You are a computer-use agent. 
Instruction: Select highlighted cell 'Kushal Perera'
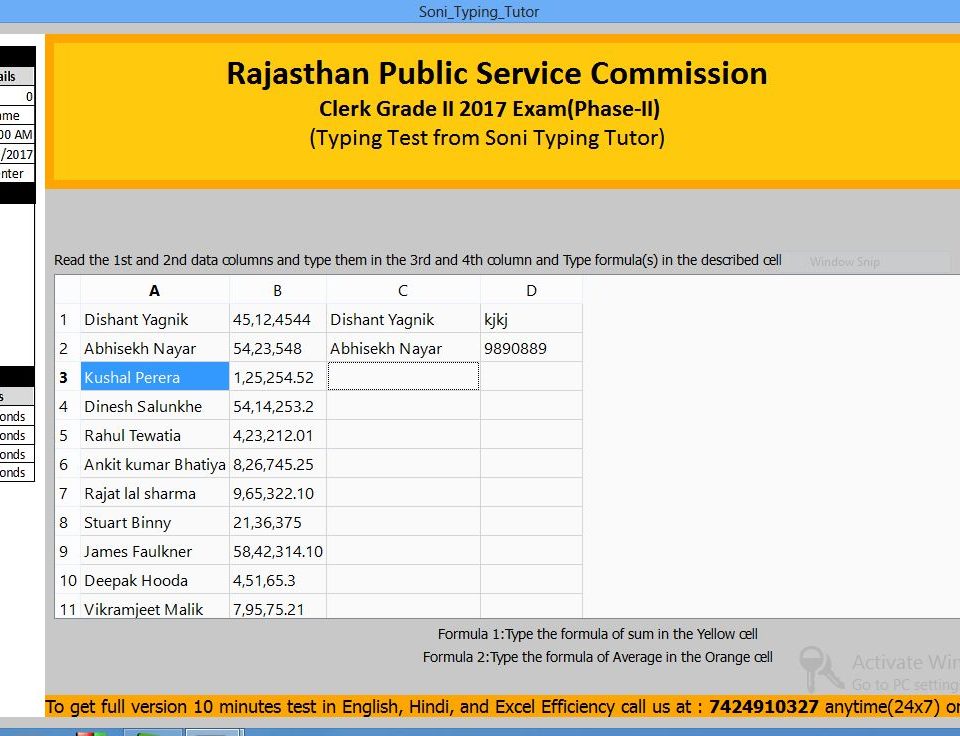click(155, 377)
